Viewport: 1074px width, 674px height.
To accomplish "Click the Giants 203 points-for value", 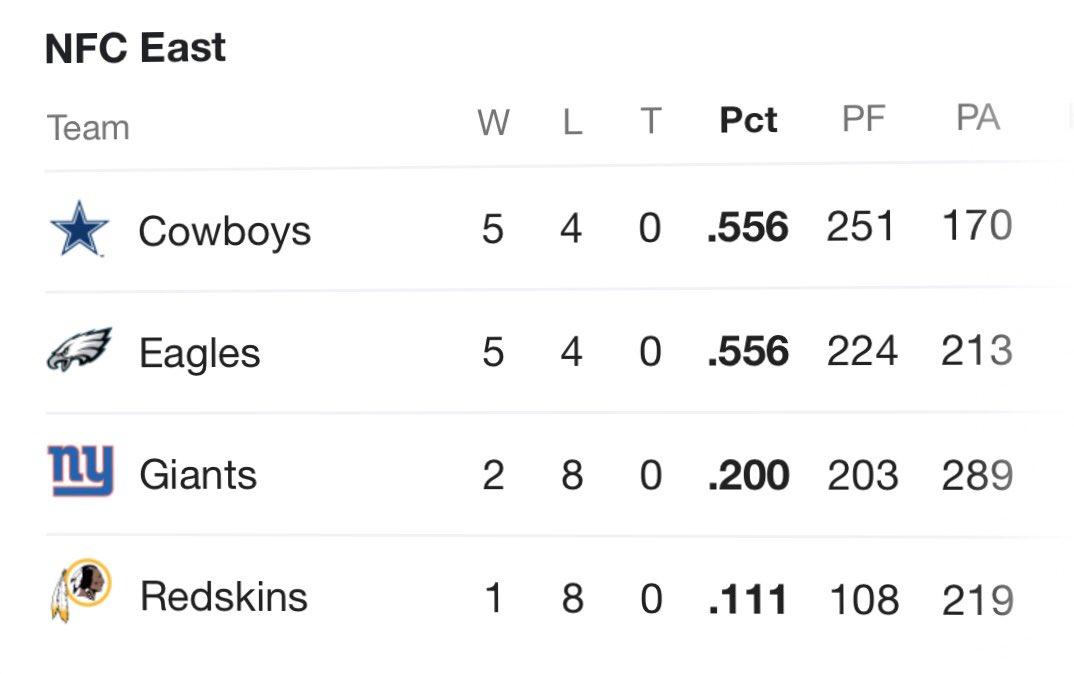I will [x=863, y=474].
